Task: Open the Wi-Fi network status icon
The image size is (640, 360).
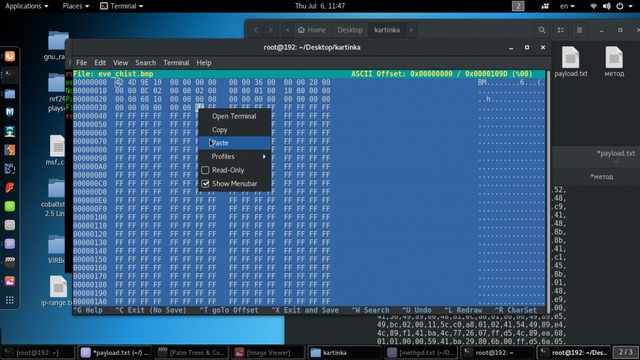Action: (x=594, y=6)
